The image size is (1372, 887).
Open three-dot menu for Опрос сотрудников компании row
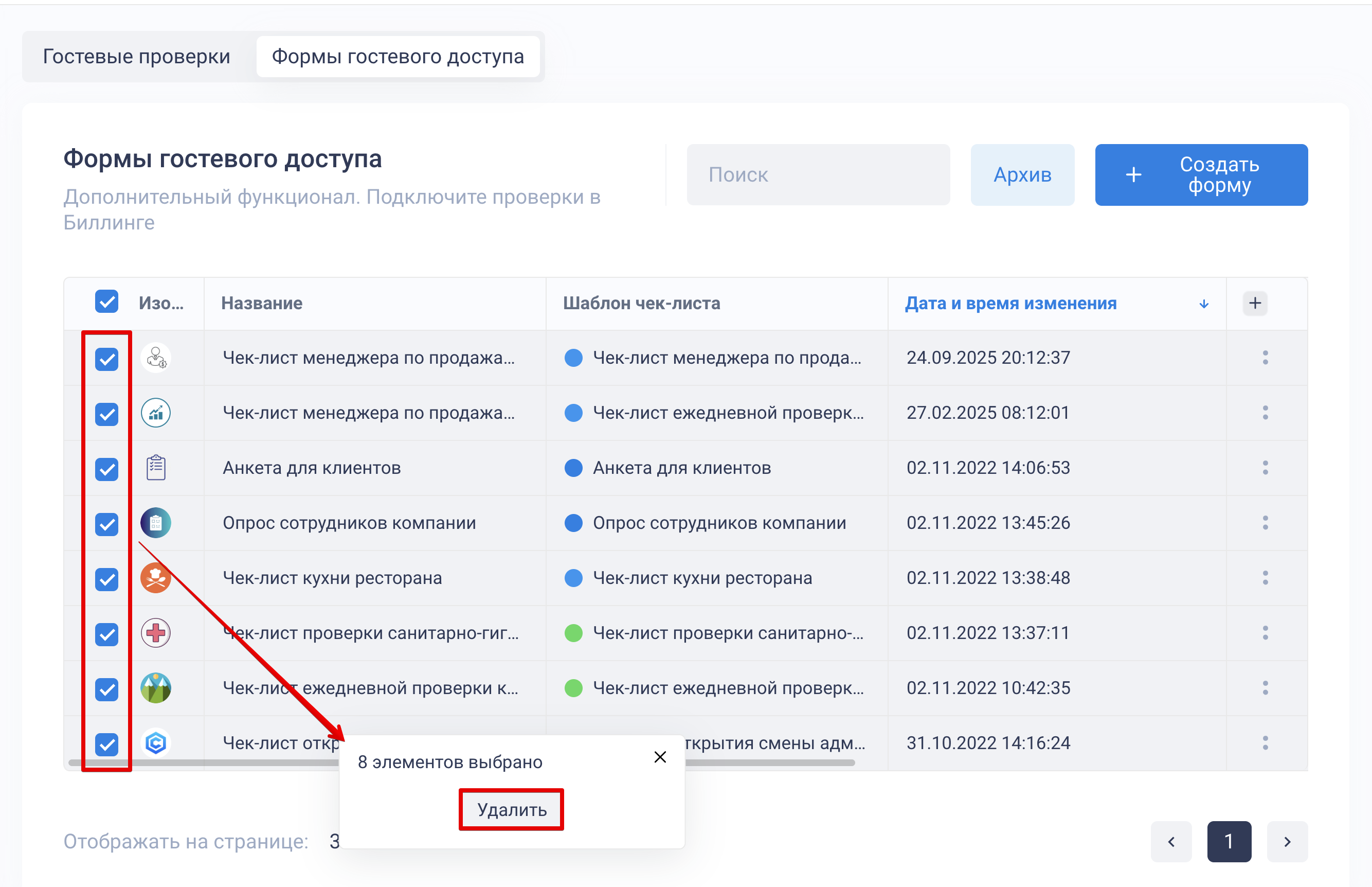pos(1265,522)
